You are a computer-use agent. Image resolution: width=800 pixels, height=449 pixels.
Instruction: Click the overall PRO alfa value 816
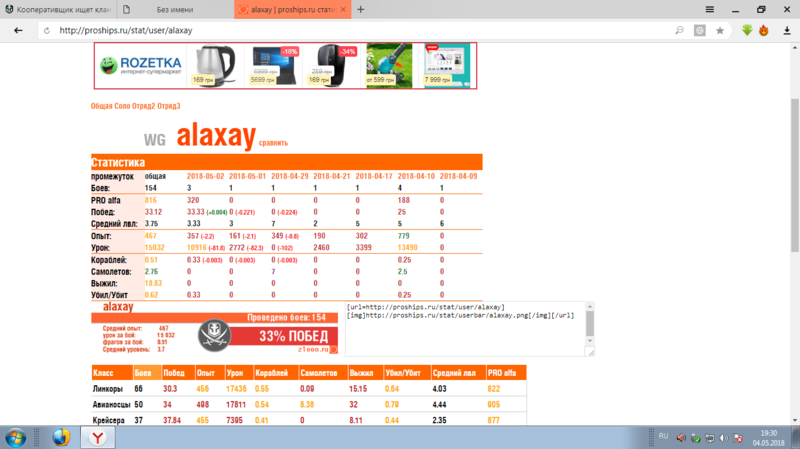pos(151,200)
